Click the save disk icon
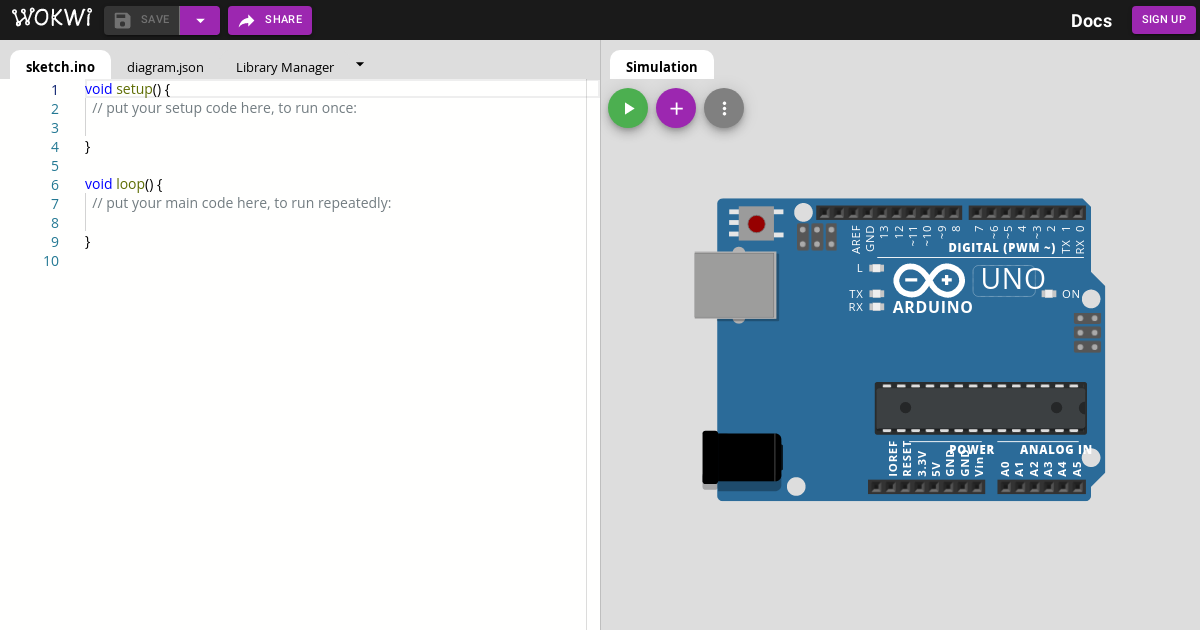 point(123,19)
